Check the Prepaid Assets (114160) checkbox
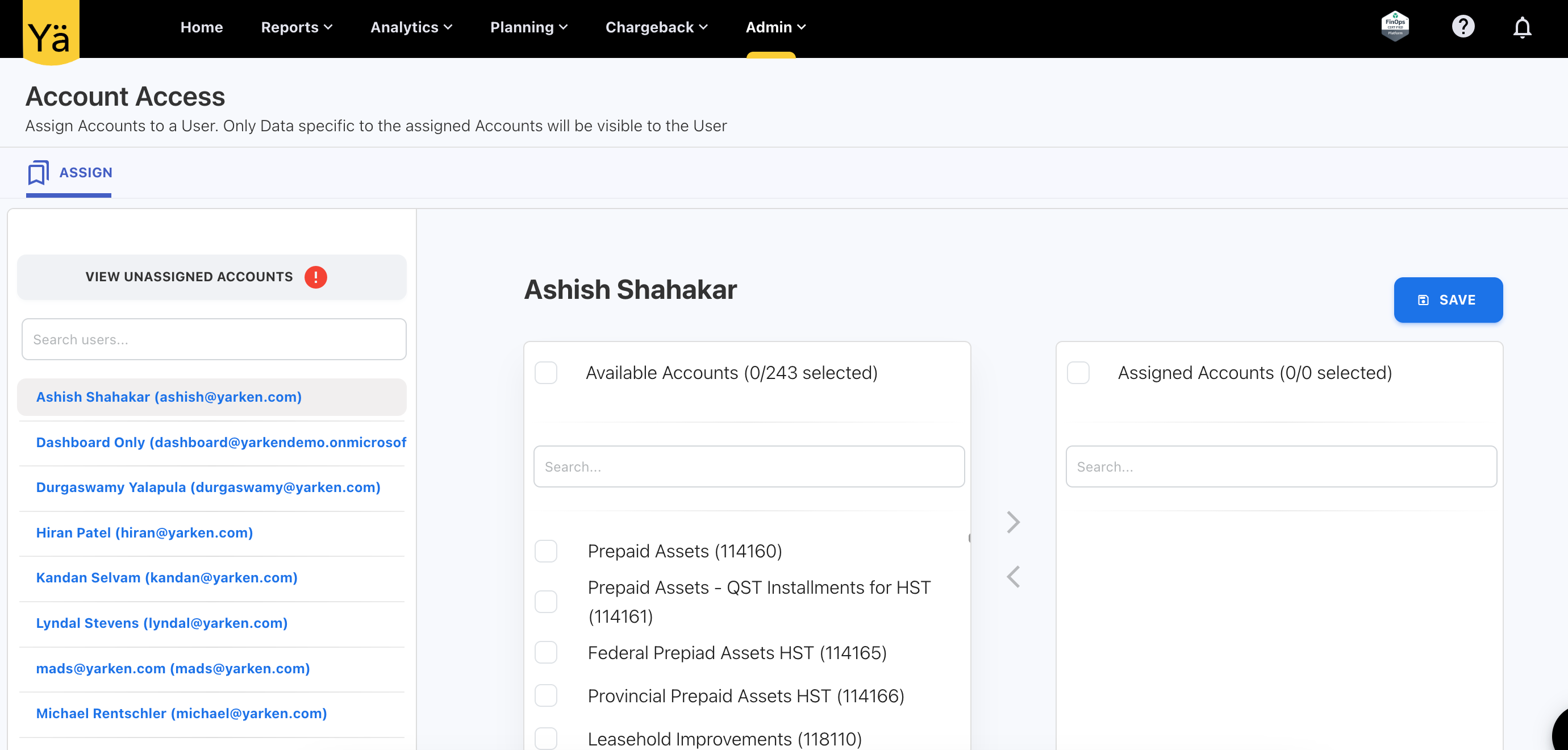Screen dimensions: 1568x750 point(546,551)
